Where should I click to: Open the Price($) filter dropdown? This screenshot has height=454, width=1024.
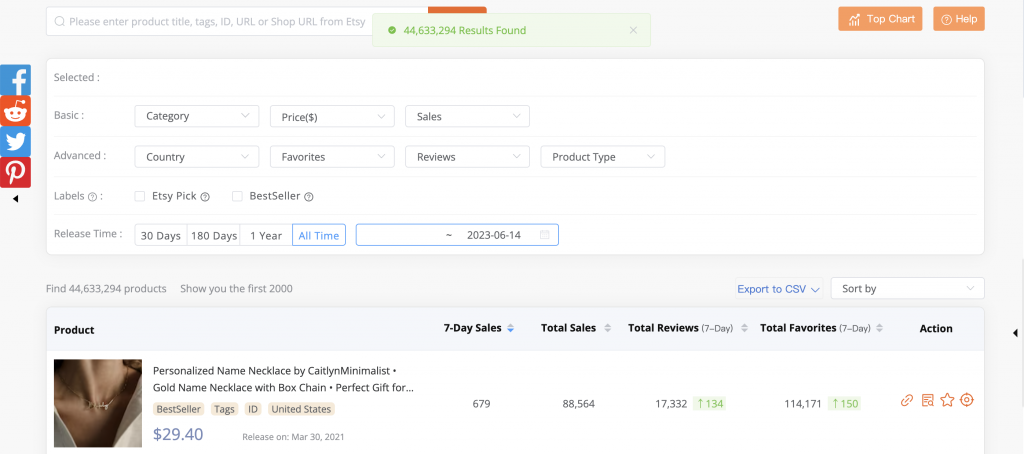click(332, 117)
